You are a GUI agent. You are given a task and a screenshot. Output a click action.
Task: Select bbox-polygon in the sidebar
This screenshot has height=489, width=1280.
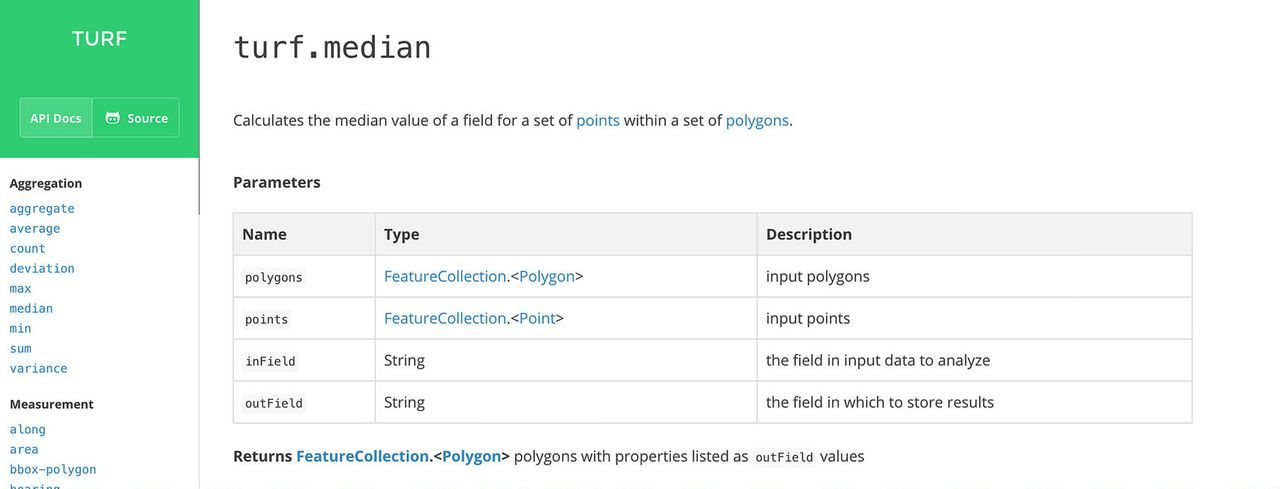pos(53,469)
